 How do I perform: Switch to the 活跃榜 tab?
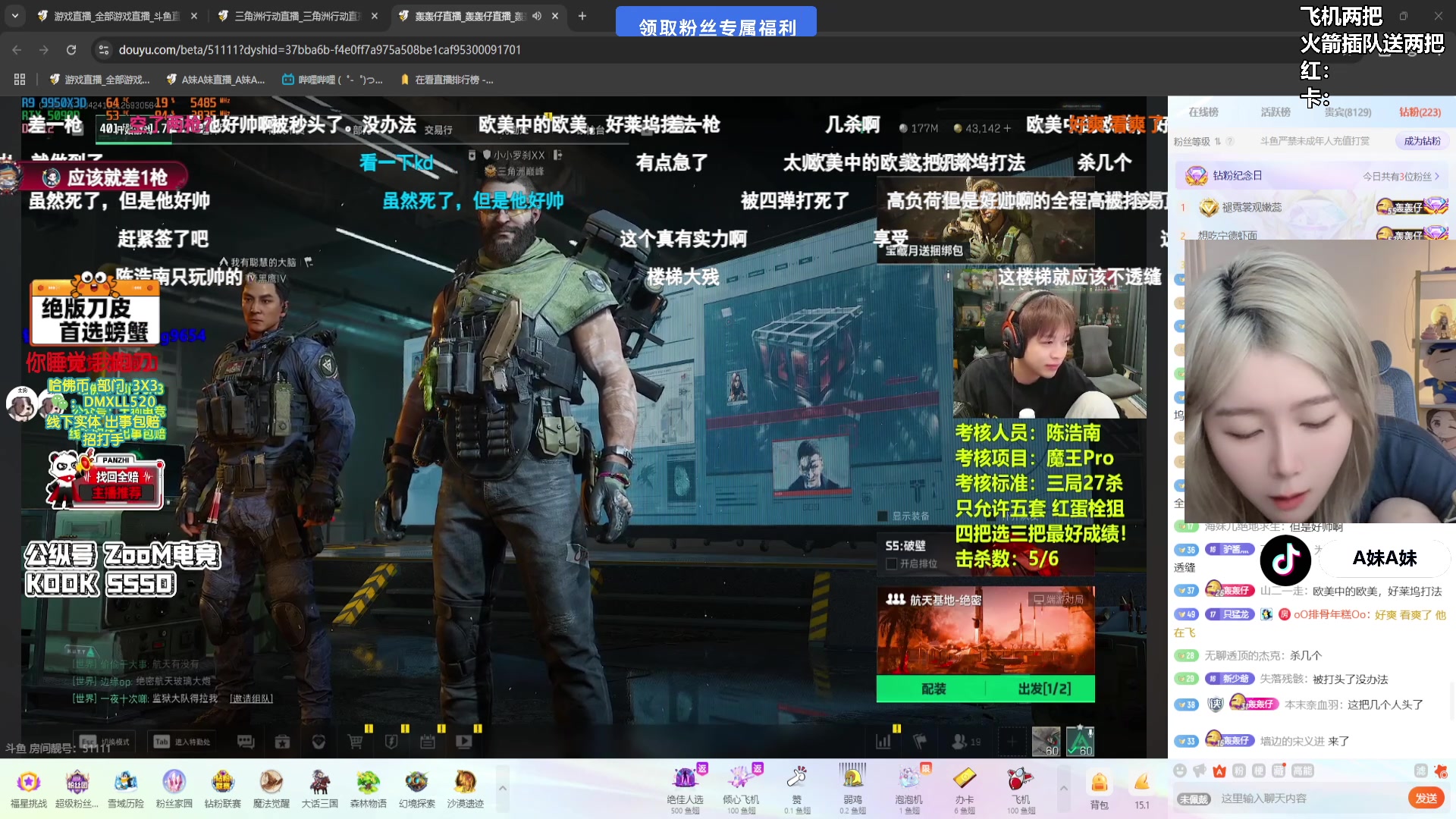[x=1276, y=112]
